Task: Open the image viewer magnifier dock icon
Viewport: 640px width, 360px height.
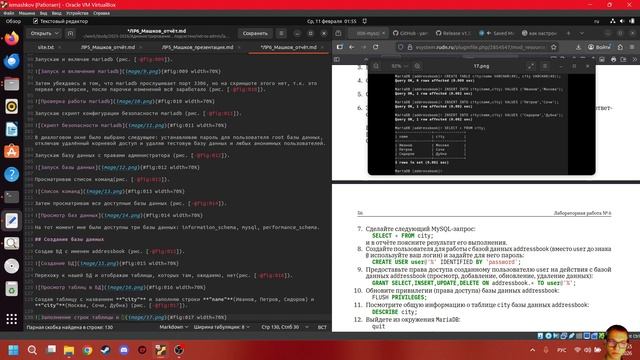Action: [x=11, y=243]
